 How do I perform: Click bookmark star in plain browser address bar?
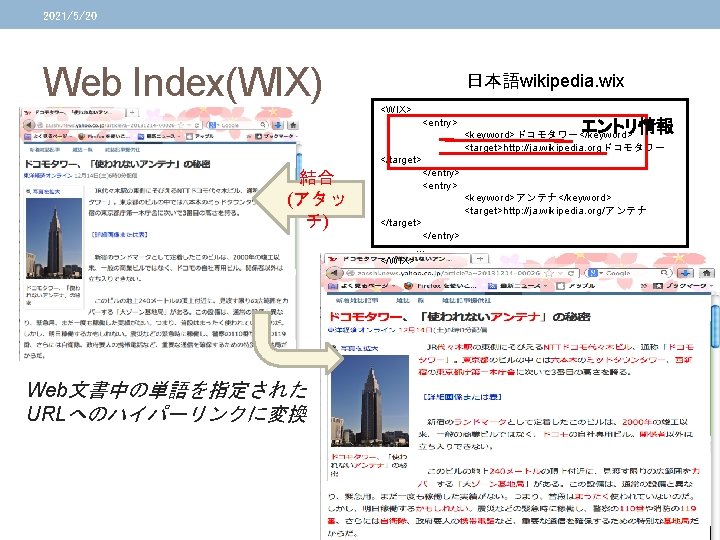point(181,125)
